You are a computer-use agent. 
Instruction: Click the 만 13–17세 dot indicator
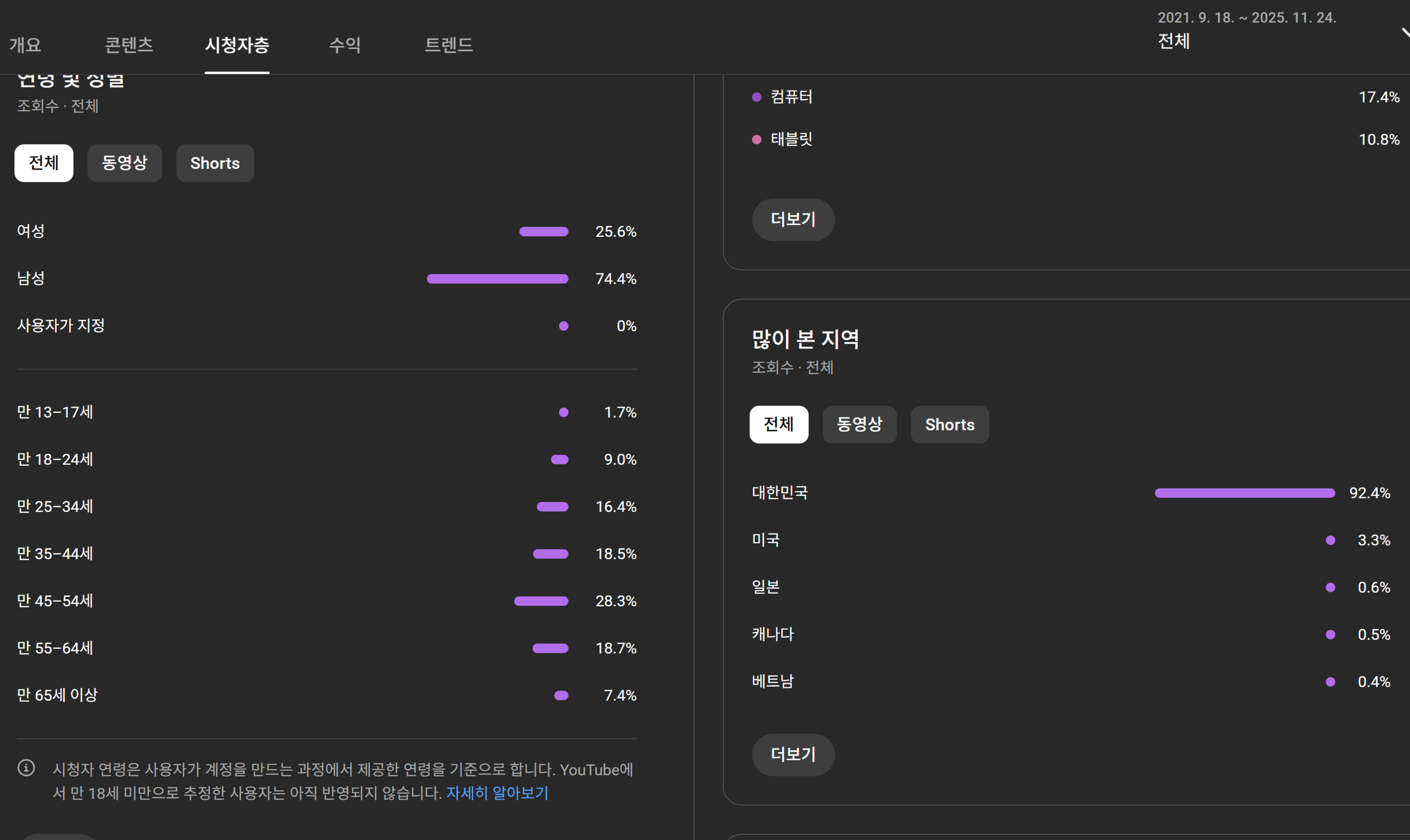[x=563, y=412]
